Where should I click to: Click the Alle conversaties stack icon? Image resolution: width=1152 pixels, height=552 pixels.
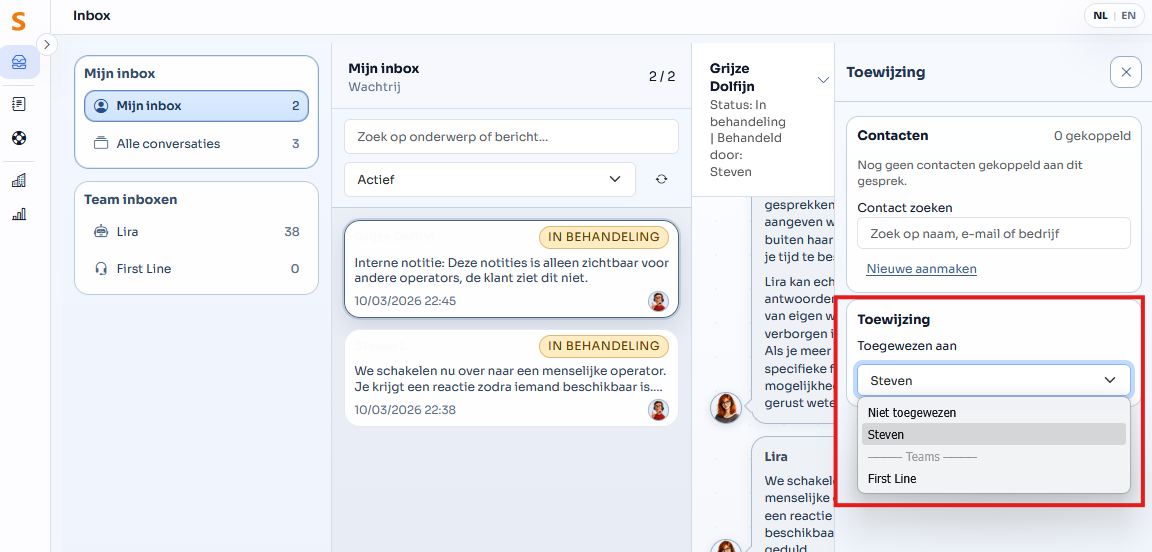click(101, 143)
